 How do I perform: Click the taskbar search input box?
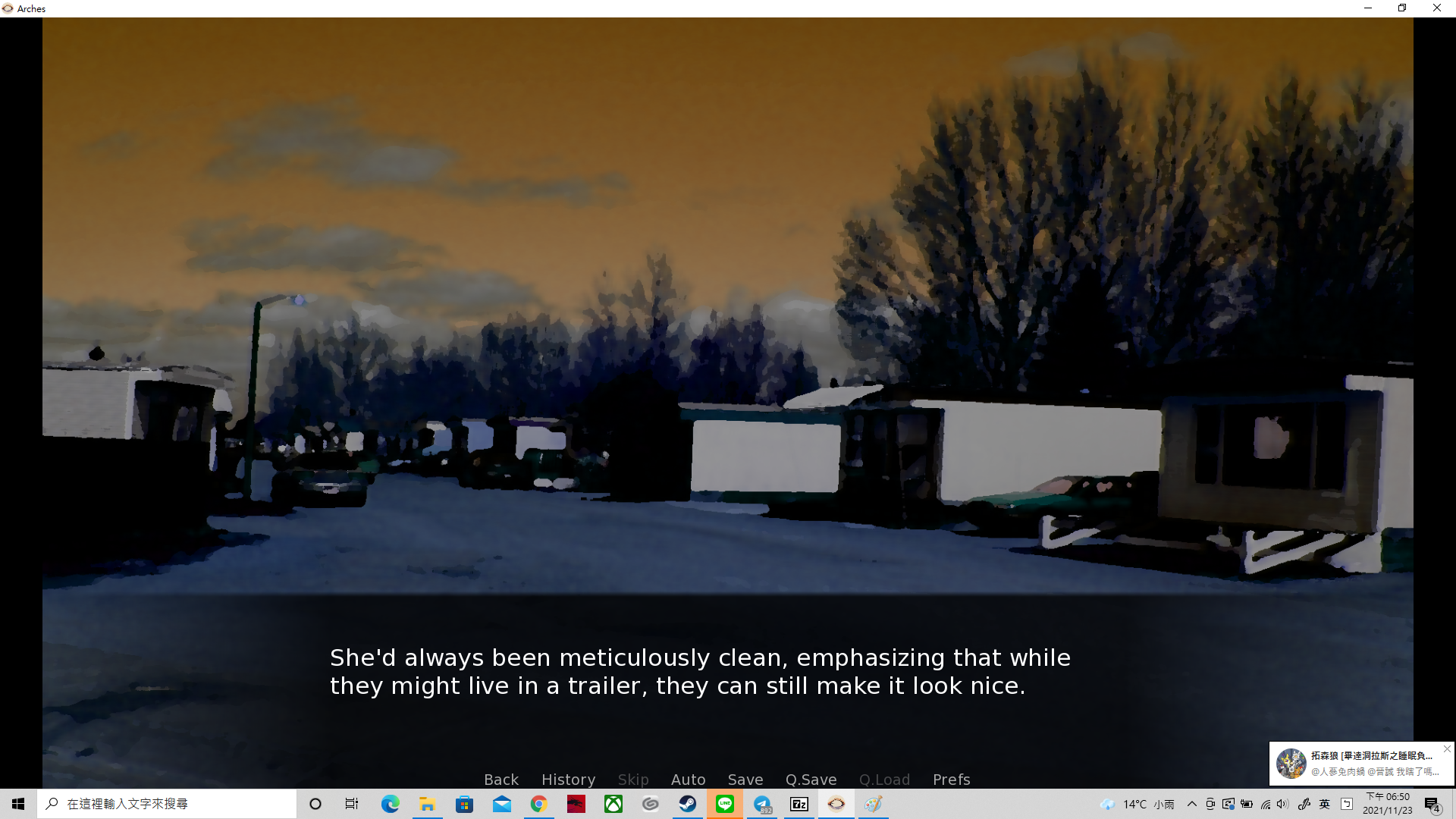[x=167, y=804]
